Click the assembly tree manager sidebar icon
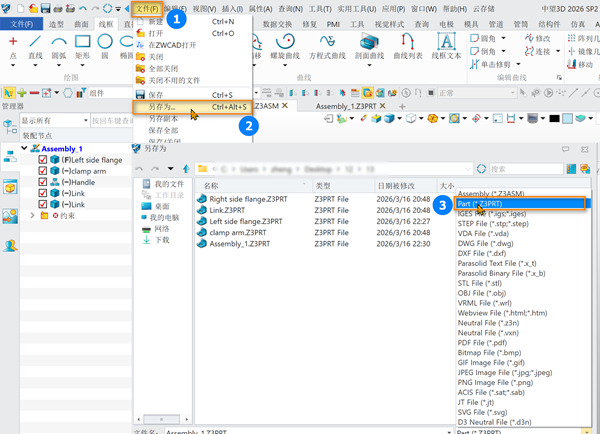 pos(10,157)
